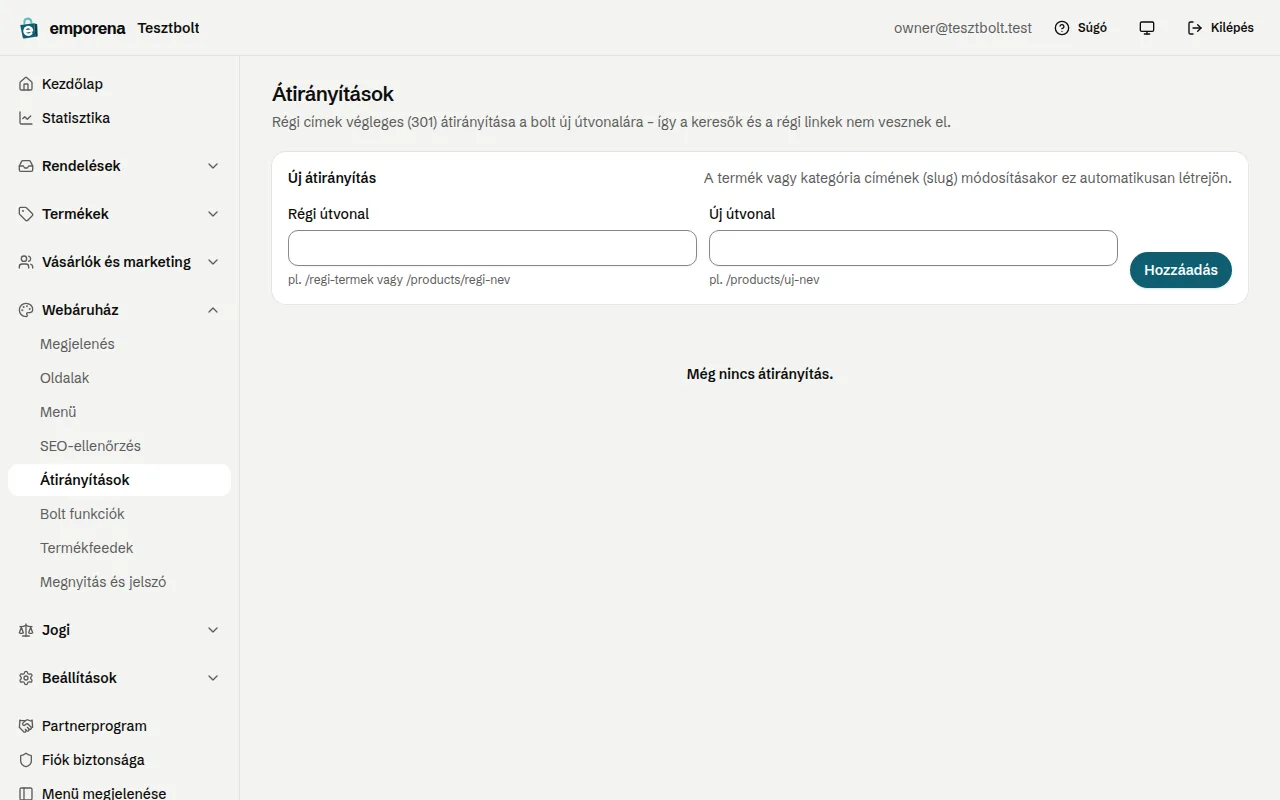1280x800 pixels.
Task: Click the Kezdőlap home icon
Action: click(26, 84)
